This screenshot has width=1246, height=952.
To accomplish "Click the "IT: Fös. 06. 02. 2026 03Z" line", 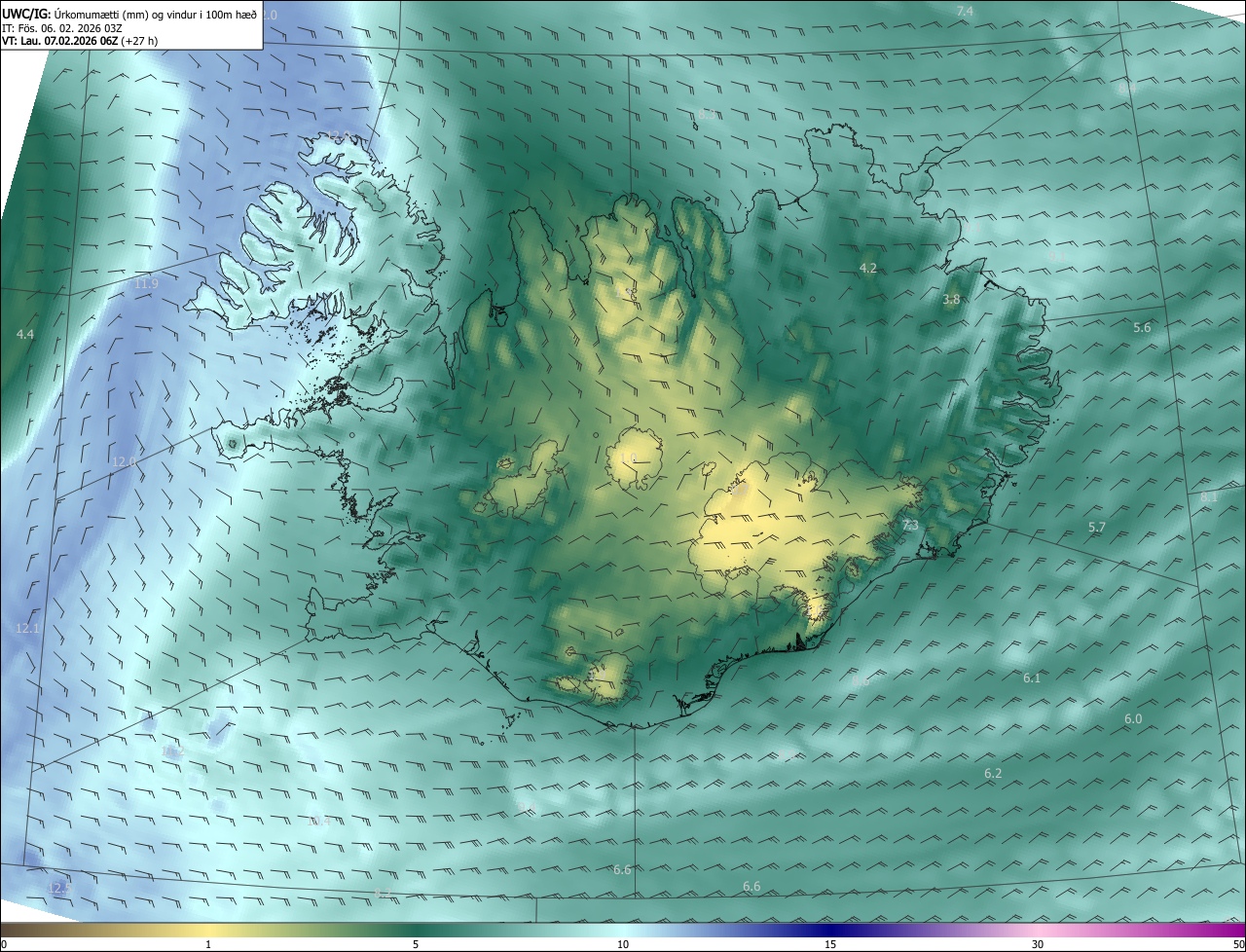I will click(x=61, y=27).
